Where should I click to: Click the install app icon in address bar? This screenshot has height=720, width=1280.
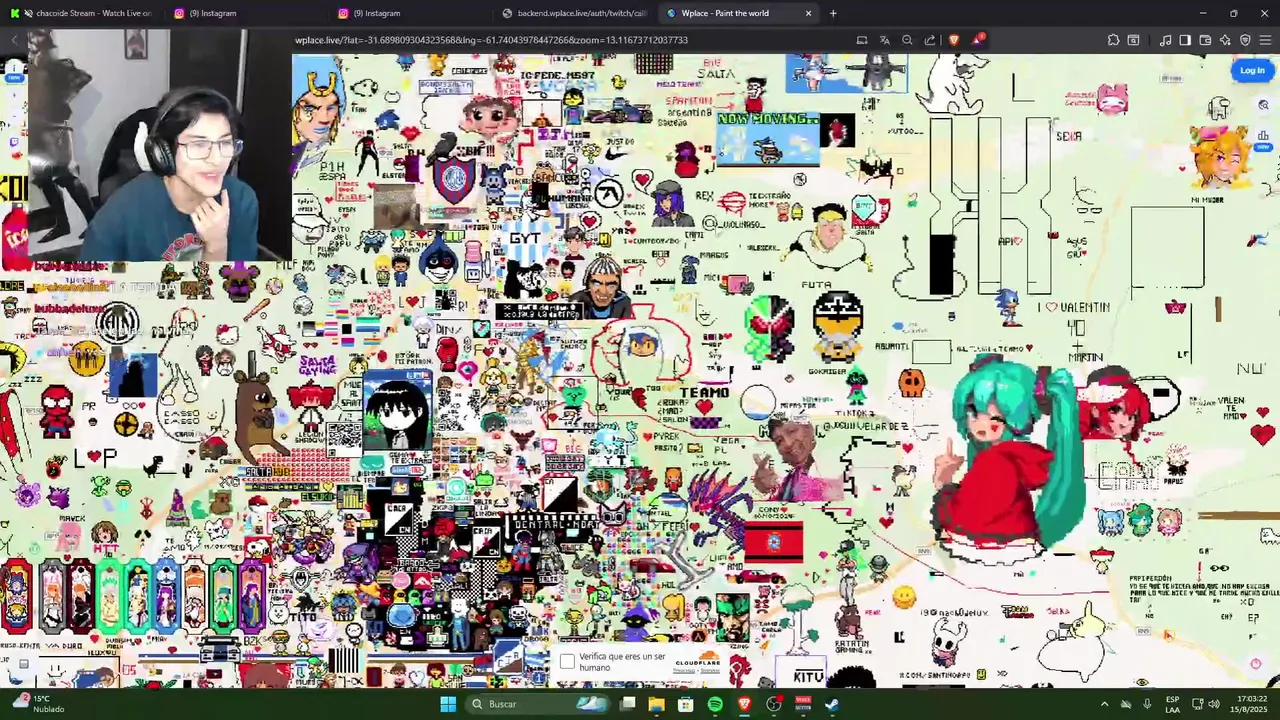pyautogui.click(x=862, y=40)
